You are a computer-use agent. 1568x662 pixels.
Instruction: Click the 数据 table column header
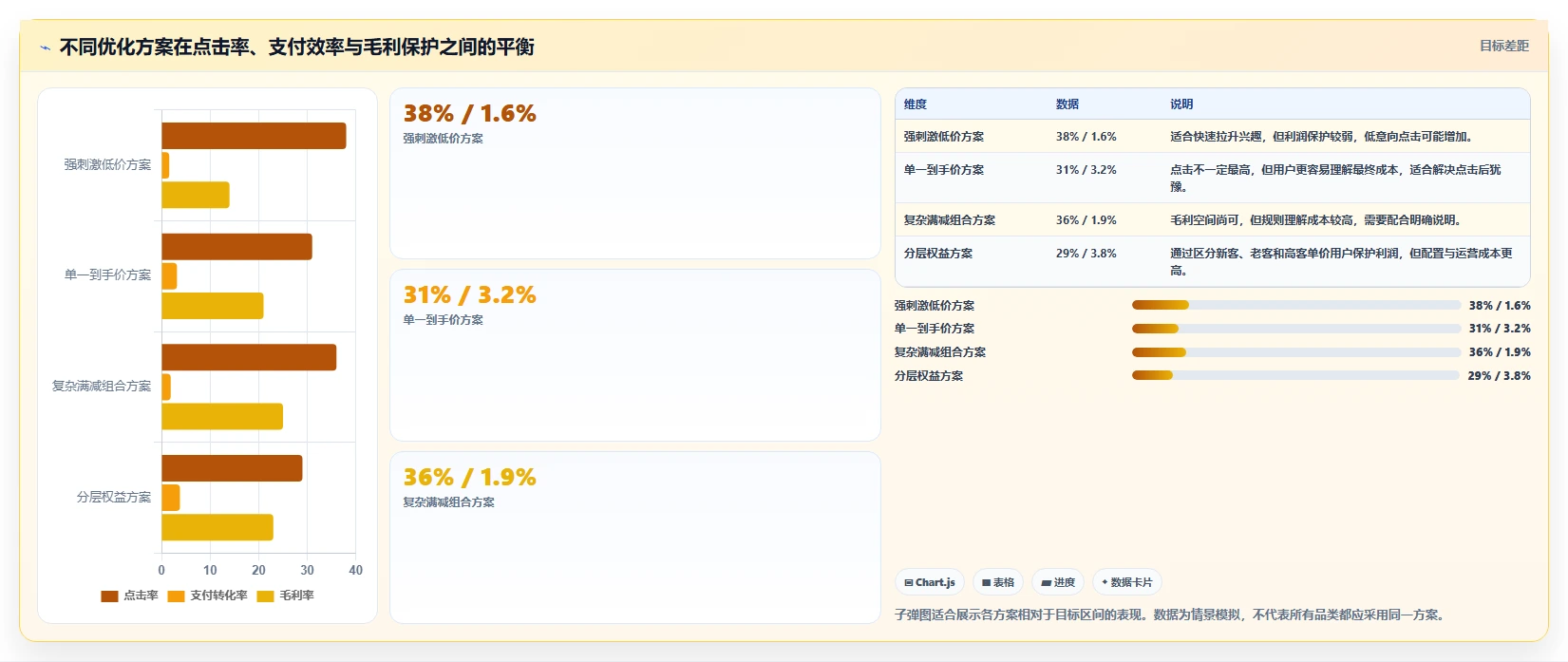[1067, 104]
